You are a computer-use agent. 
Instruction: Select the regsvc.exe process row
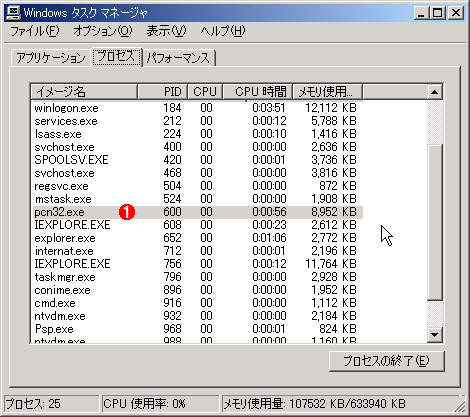tap(197, 186)
